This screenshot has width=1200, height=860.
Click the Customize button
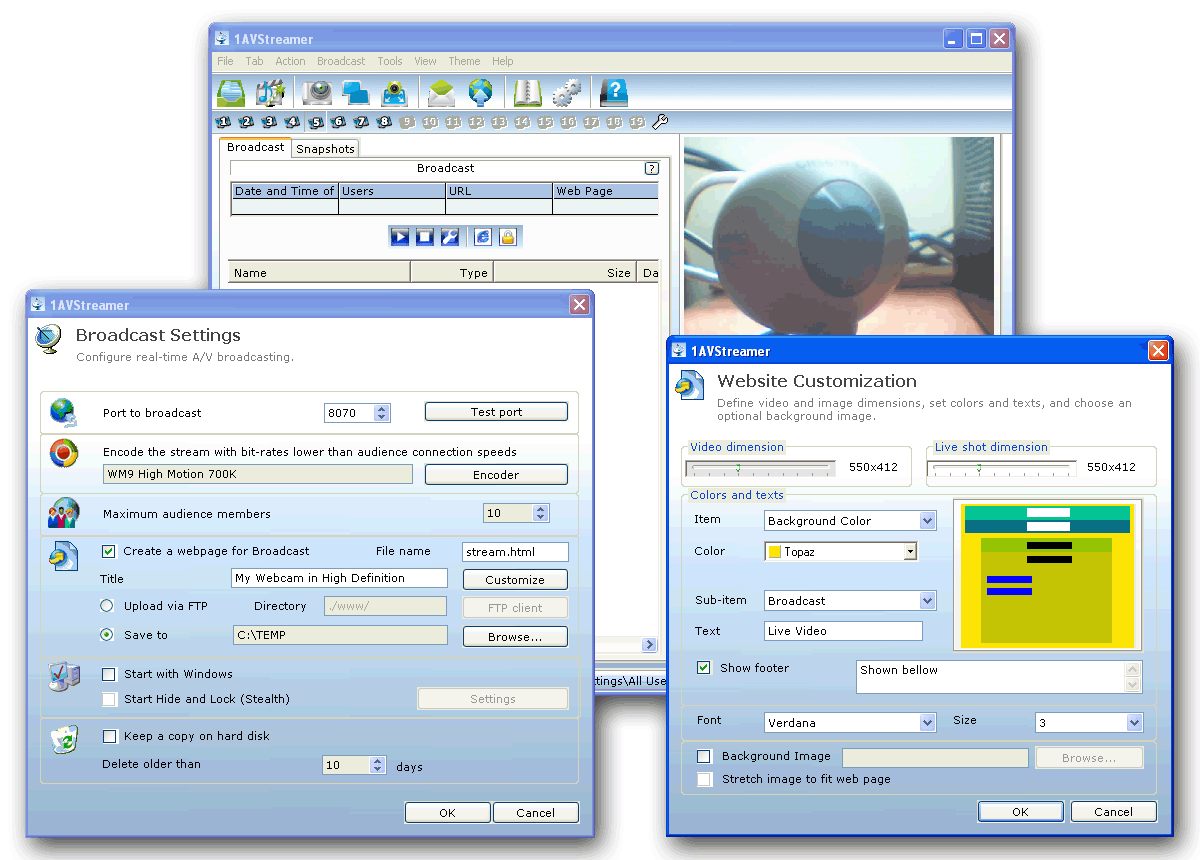click(515, 580)
